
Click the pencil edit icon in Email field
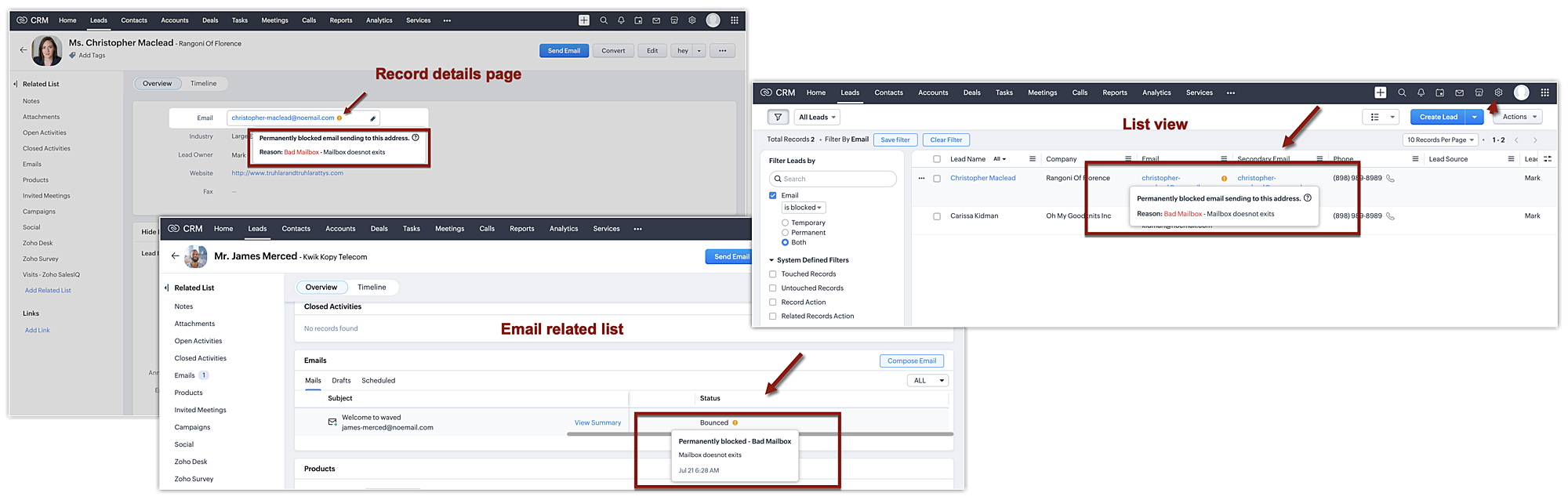coord(373,118)
